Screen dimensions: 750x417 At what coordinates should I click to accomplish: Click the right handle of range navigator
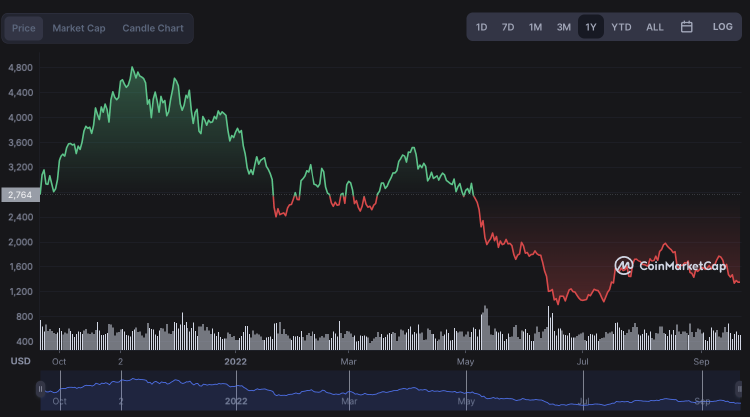pos(740,389)
